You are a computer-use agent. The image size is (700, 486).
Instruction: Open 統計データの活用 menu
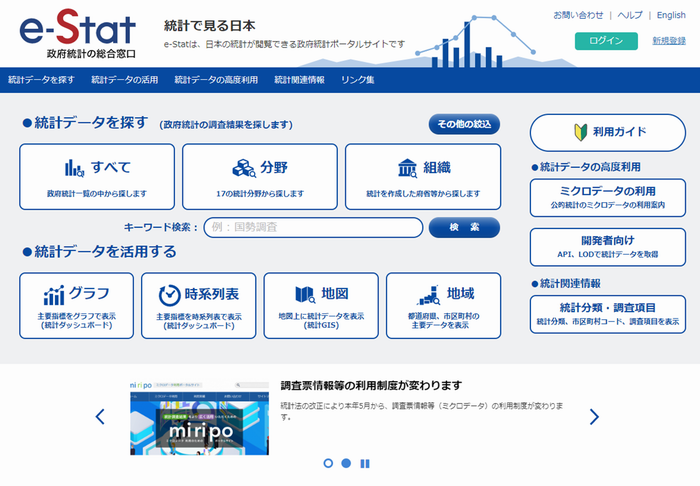click(x=125, y=80)
